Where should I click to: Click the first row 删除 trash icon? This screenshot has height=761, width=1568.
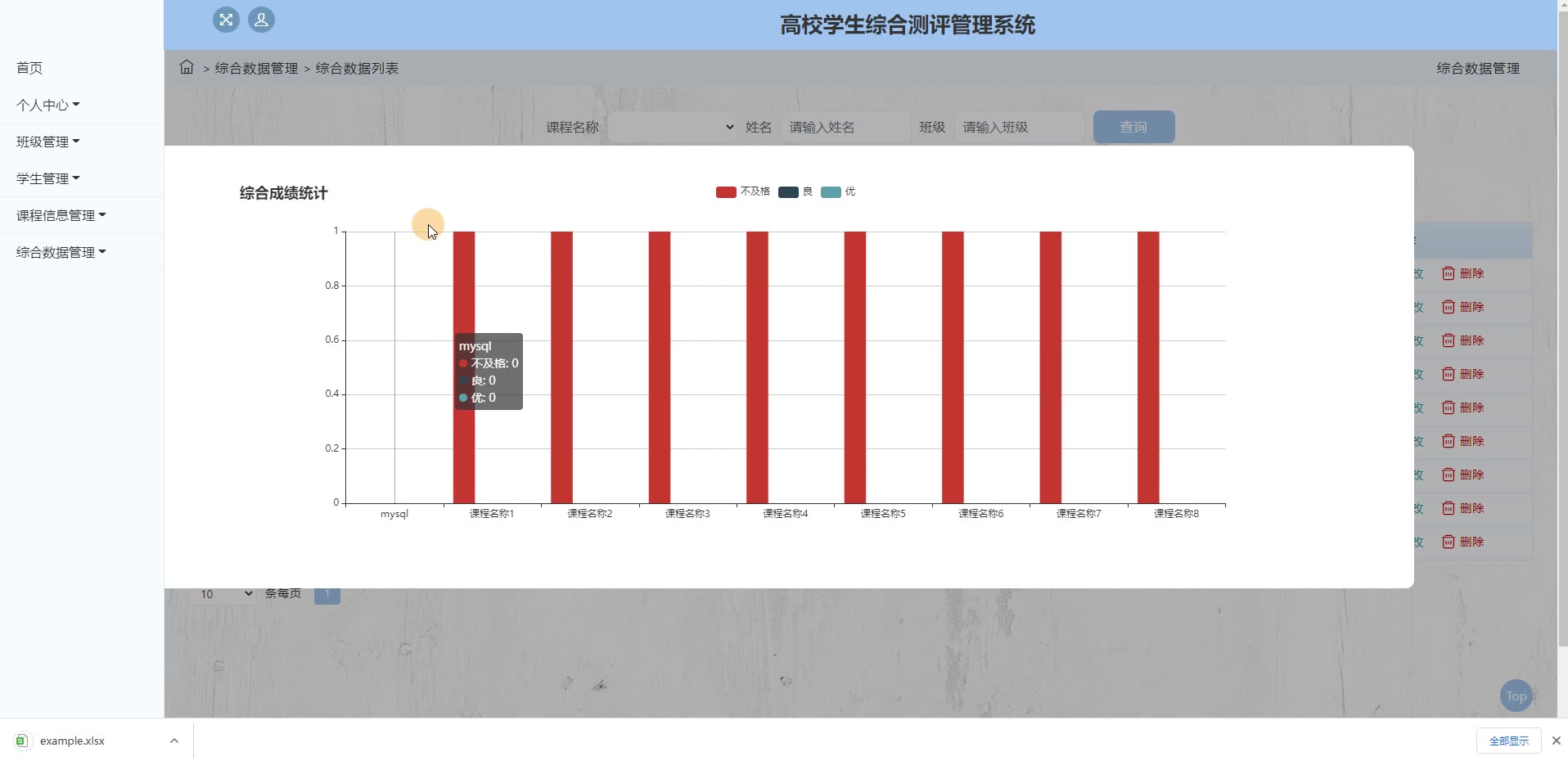[1448, 273]
